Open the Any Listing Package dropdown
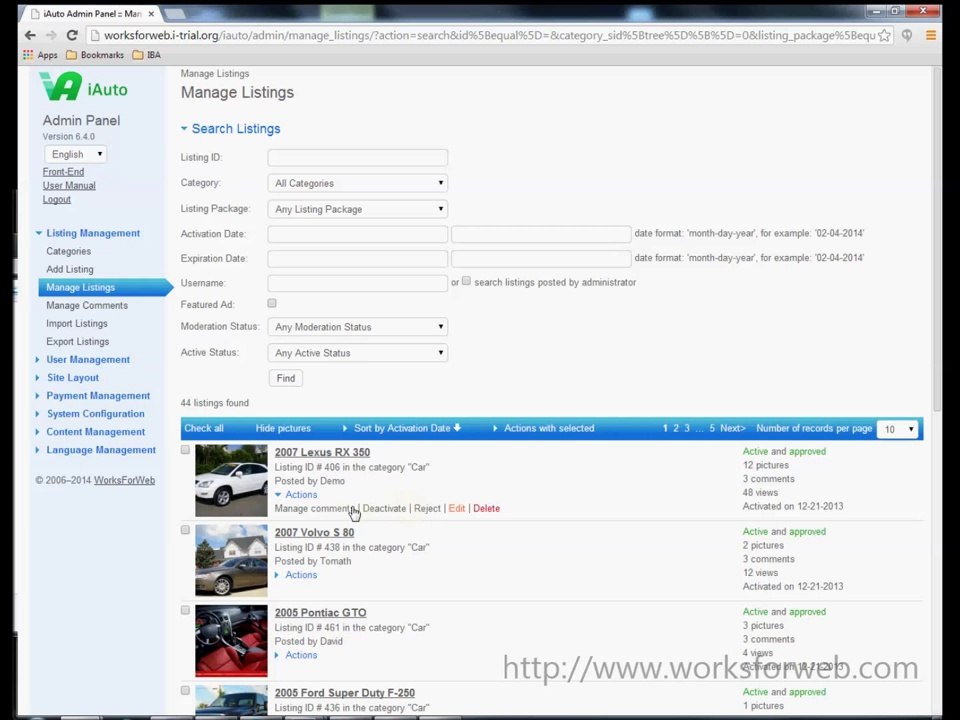This screenshot has height=720, width=960. coord(358,209)
